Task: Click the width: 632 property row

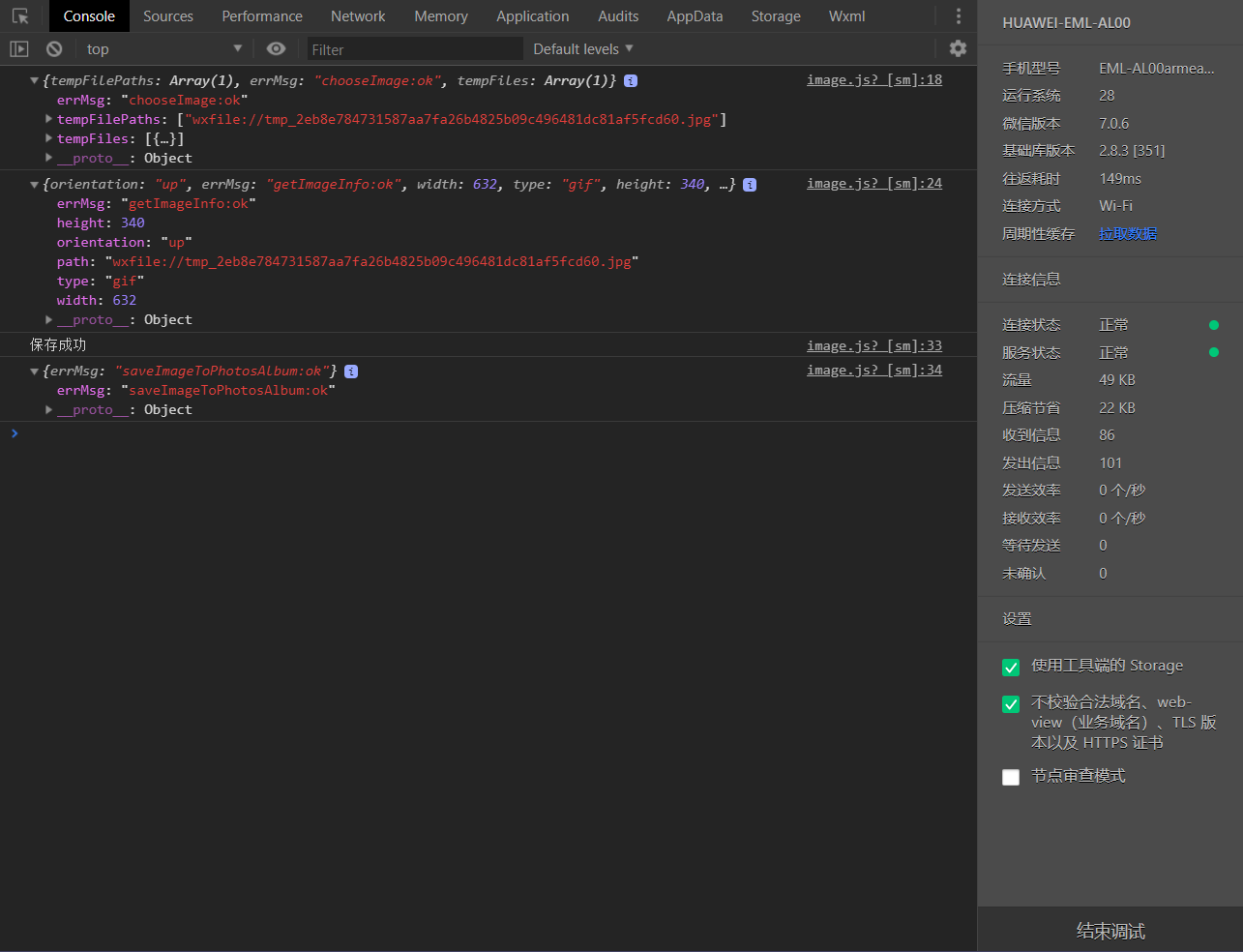Action: tap(97, 300)
